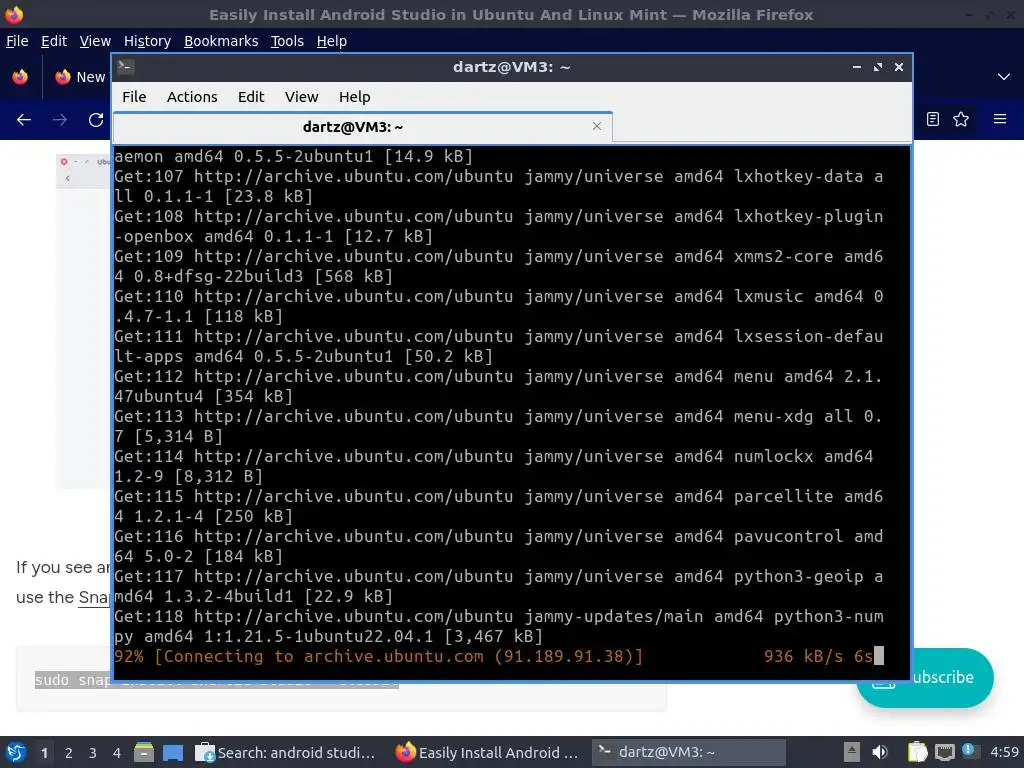The width and height of the screenshot is (1024, 768).
Task: Click the show desktop icon in the taskbar
Action: [173, 752]
